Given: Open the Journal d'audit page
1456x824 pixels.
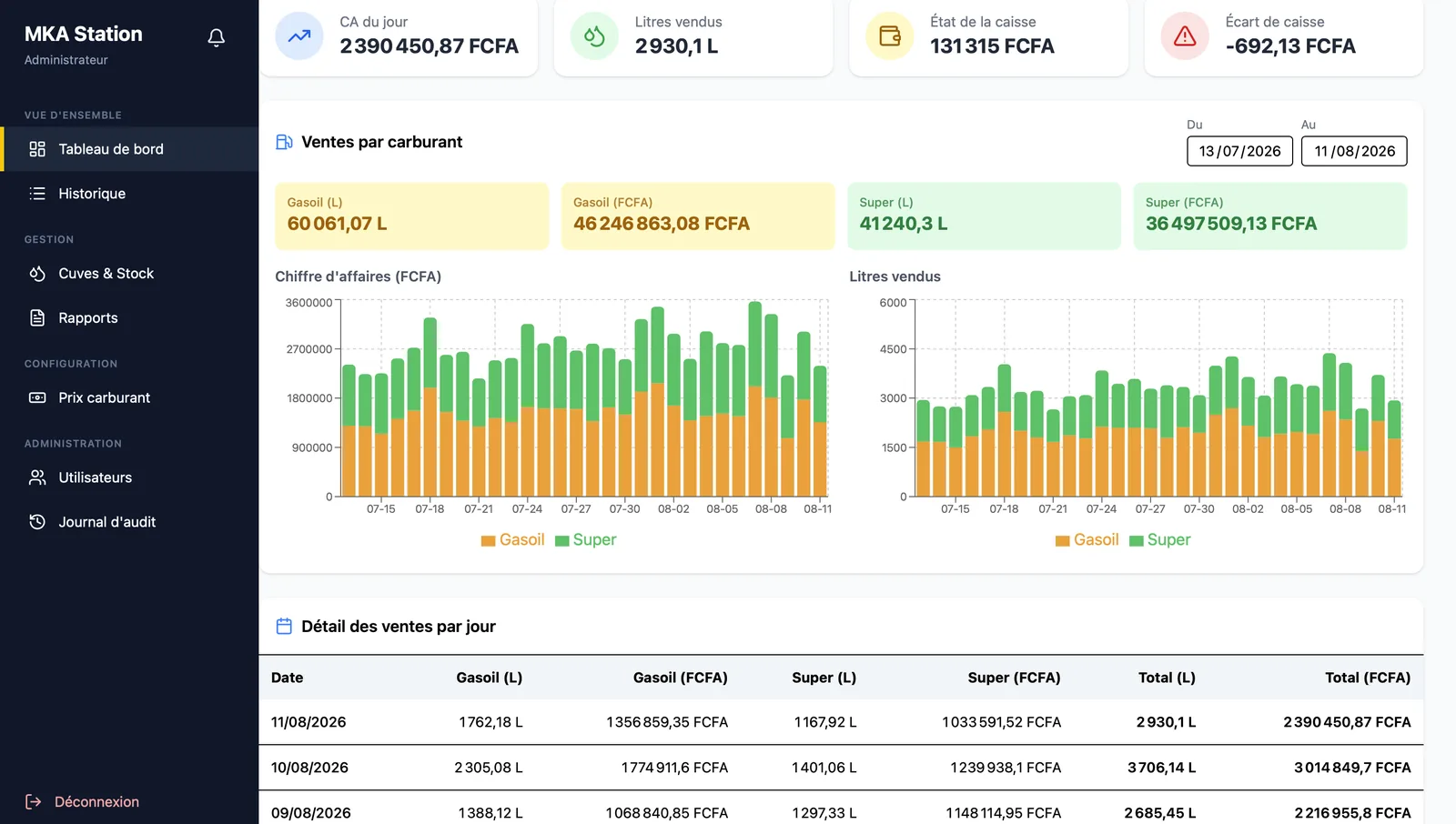Looking at the screenshot, I should click(129, 522).
